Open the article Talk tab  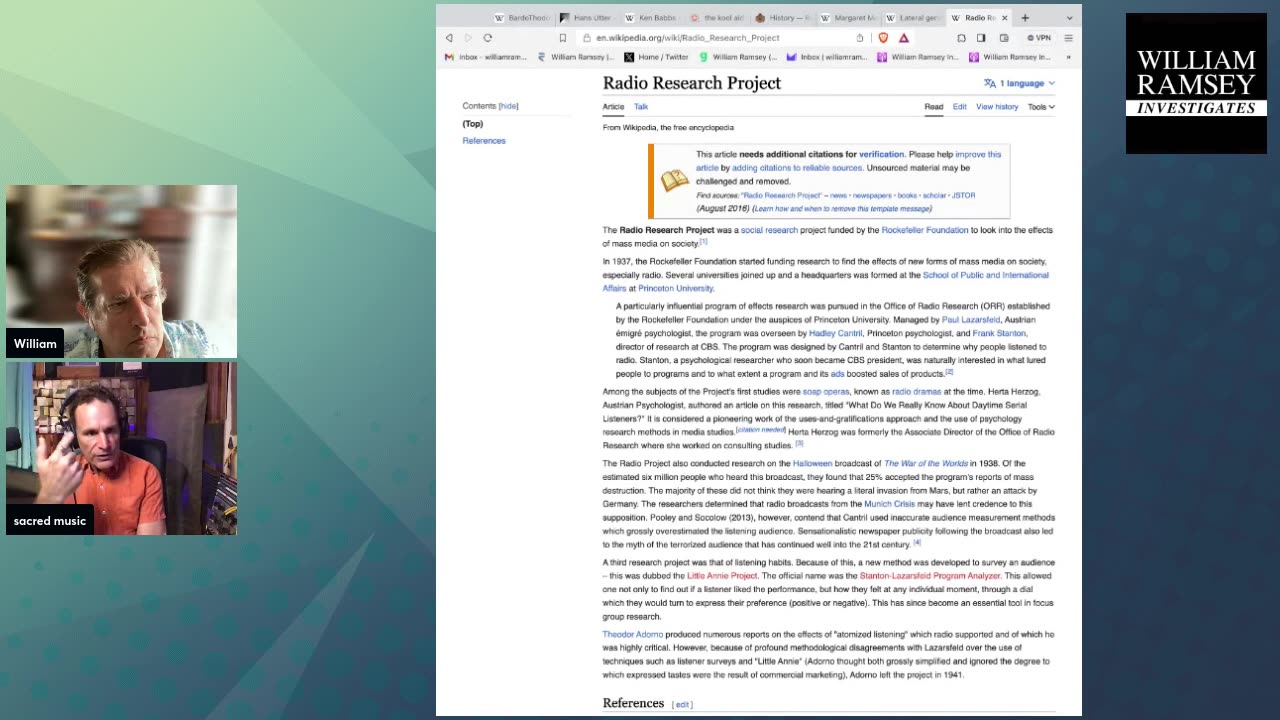click(641, 107)
